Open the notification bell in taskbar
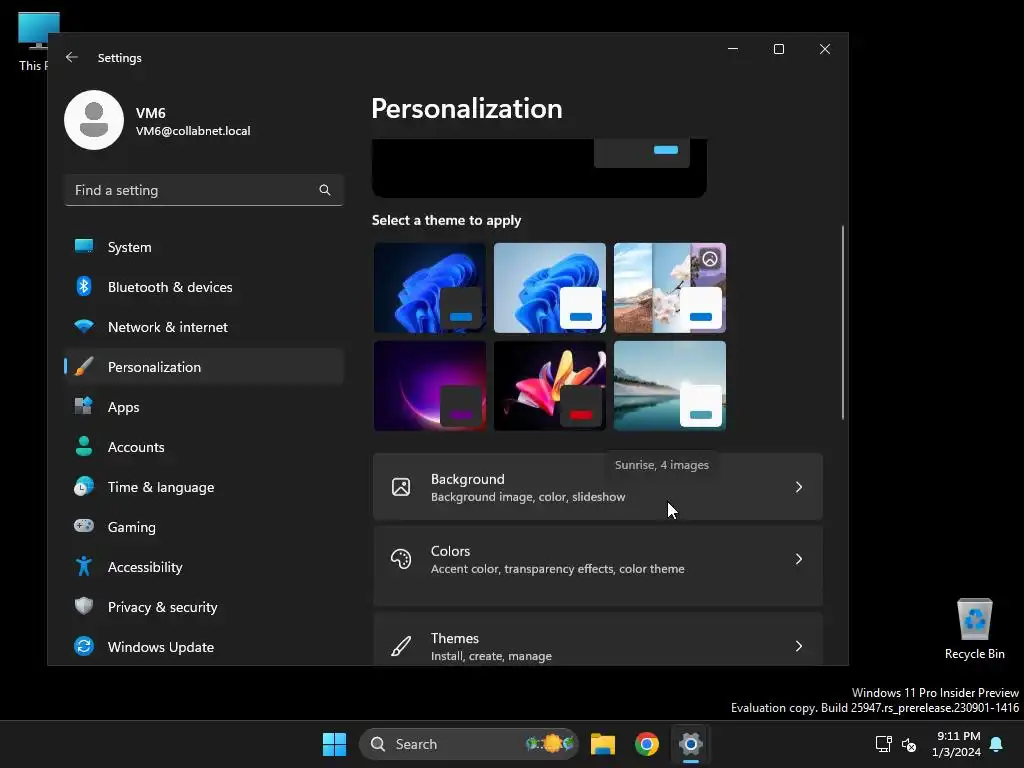This screenshot has width=1024, height=768. point(997,744)
